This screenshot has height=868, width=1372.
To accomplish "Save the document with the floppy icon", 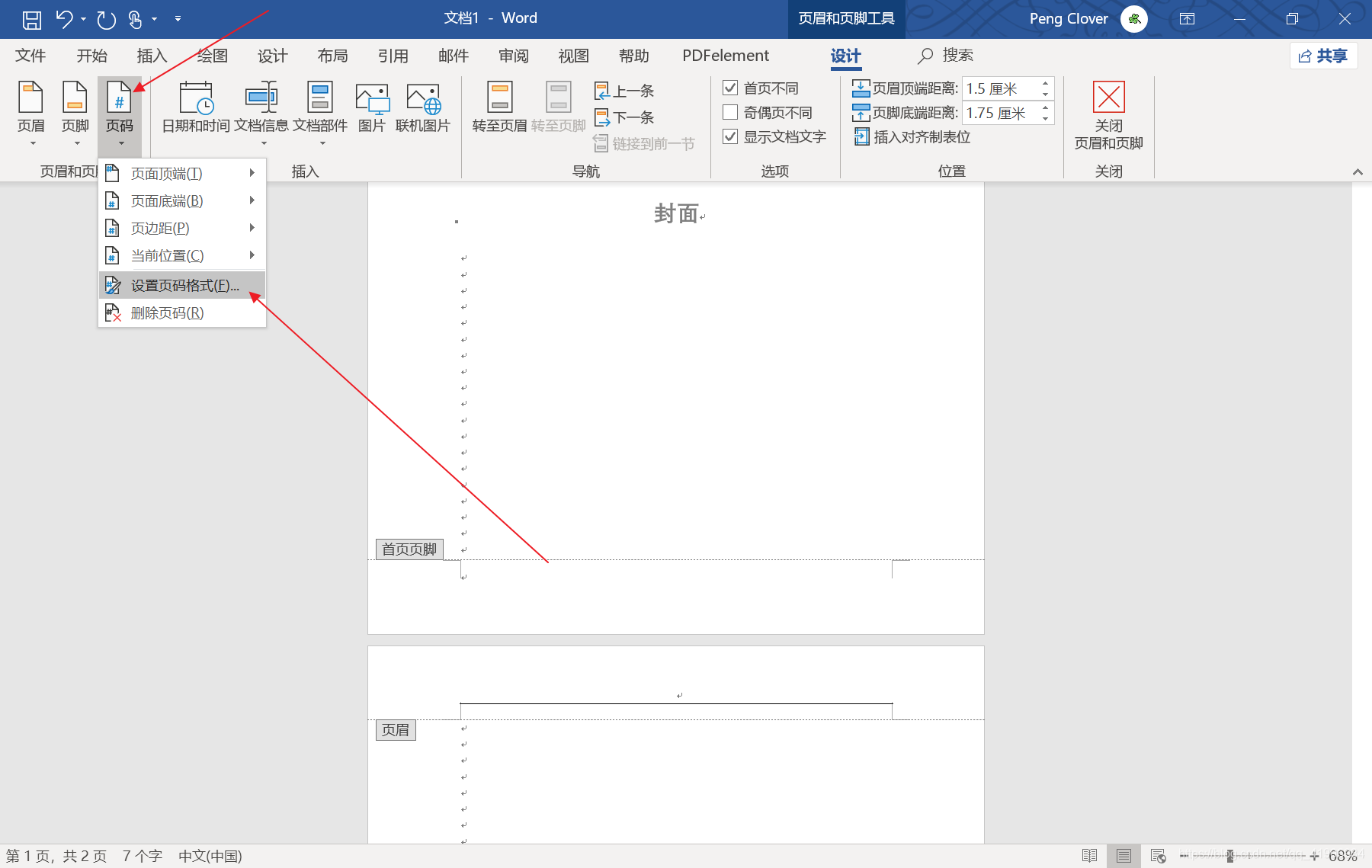I will pyautogui.click(x=32, y=19).
